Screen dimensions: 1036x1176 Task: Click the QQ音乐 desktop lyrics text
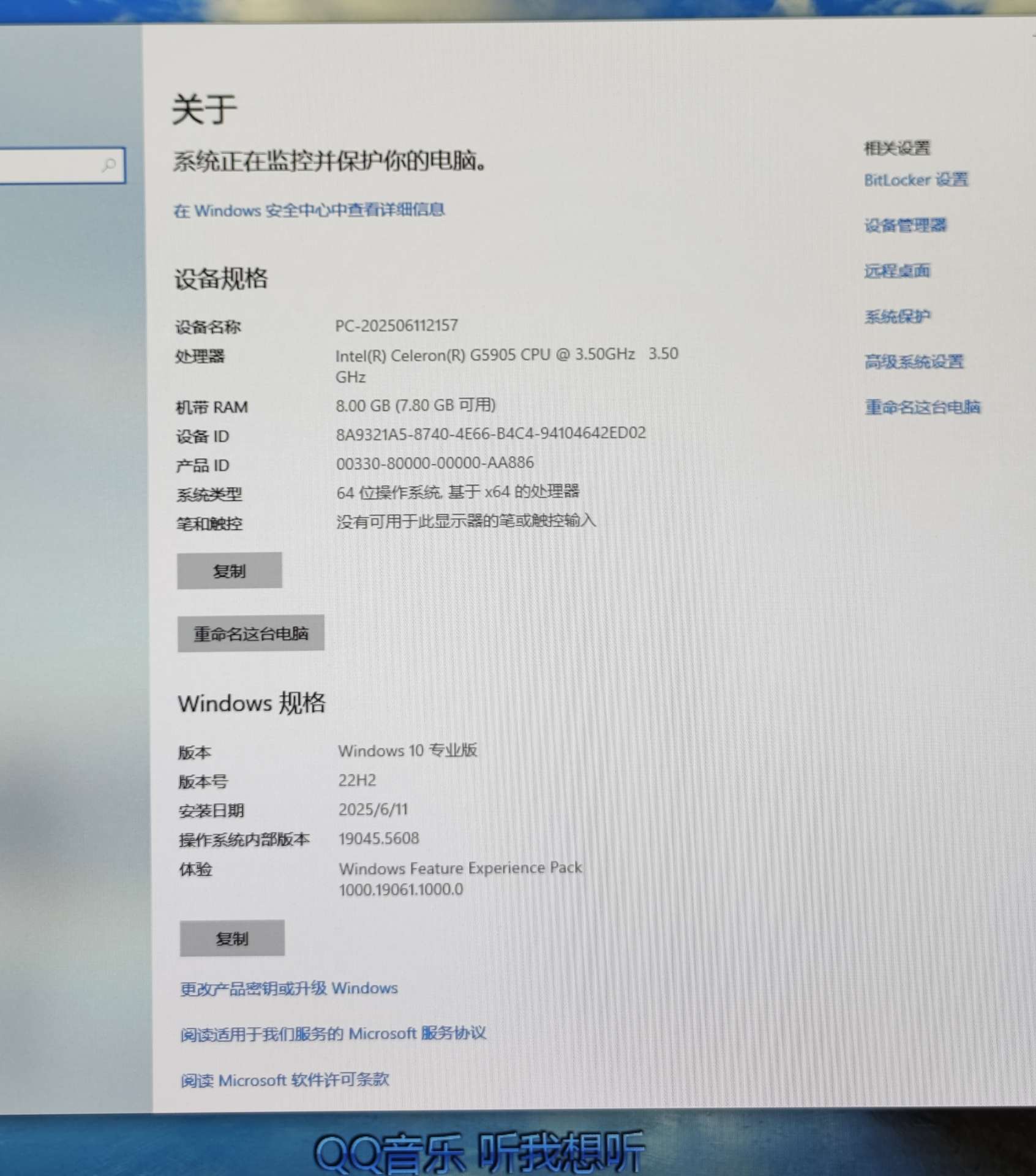(479, 1151)
